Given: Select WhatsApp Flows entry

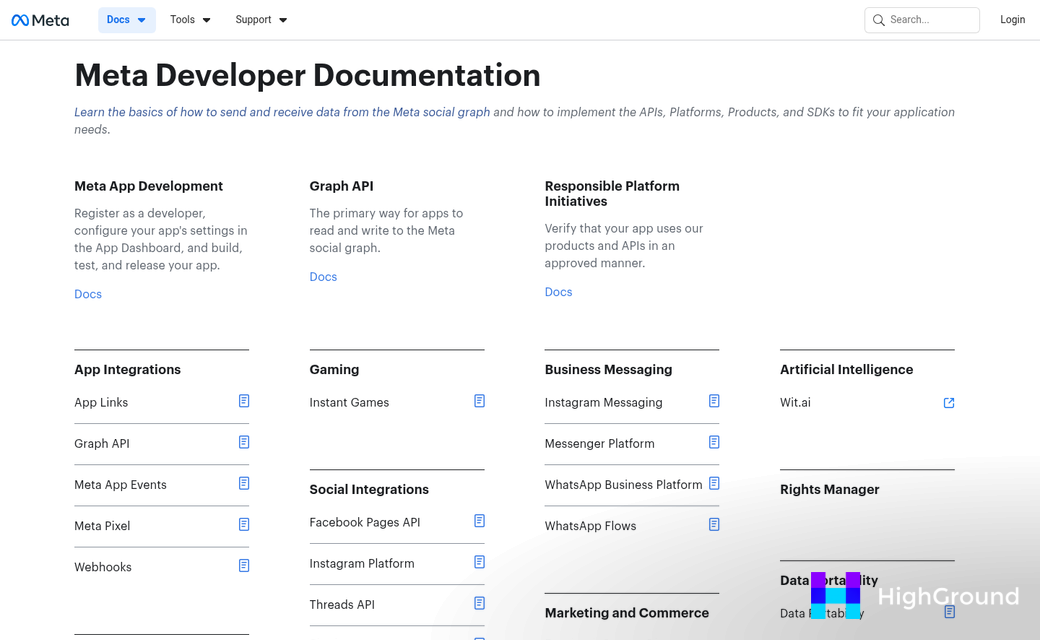Looking at the screenshot, I should pos(590,526).
